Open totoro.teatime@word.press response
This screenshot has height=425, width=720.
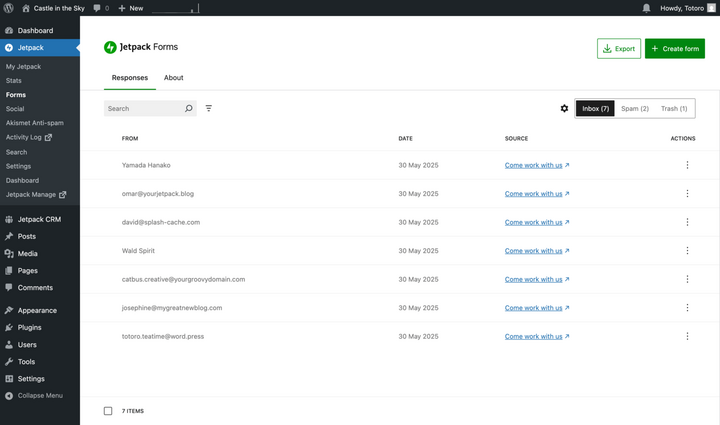pyautogui.click(x=163, y=336)
